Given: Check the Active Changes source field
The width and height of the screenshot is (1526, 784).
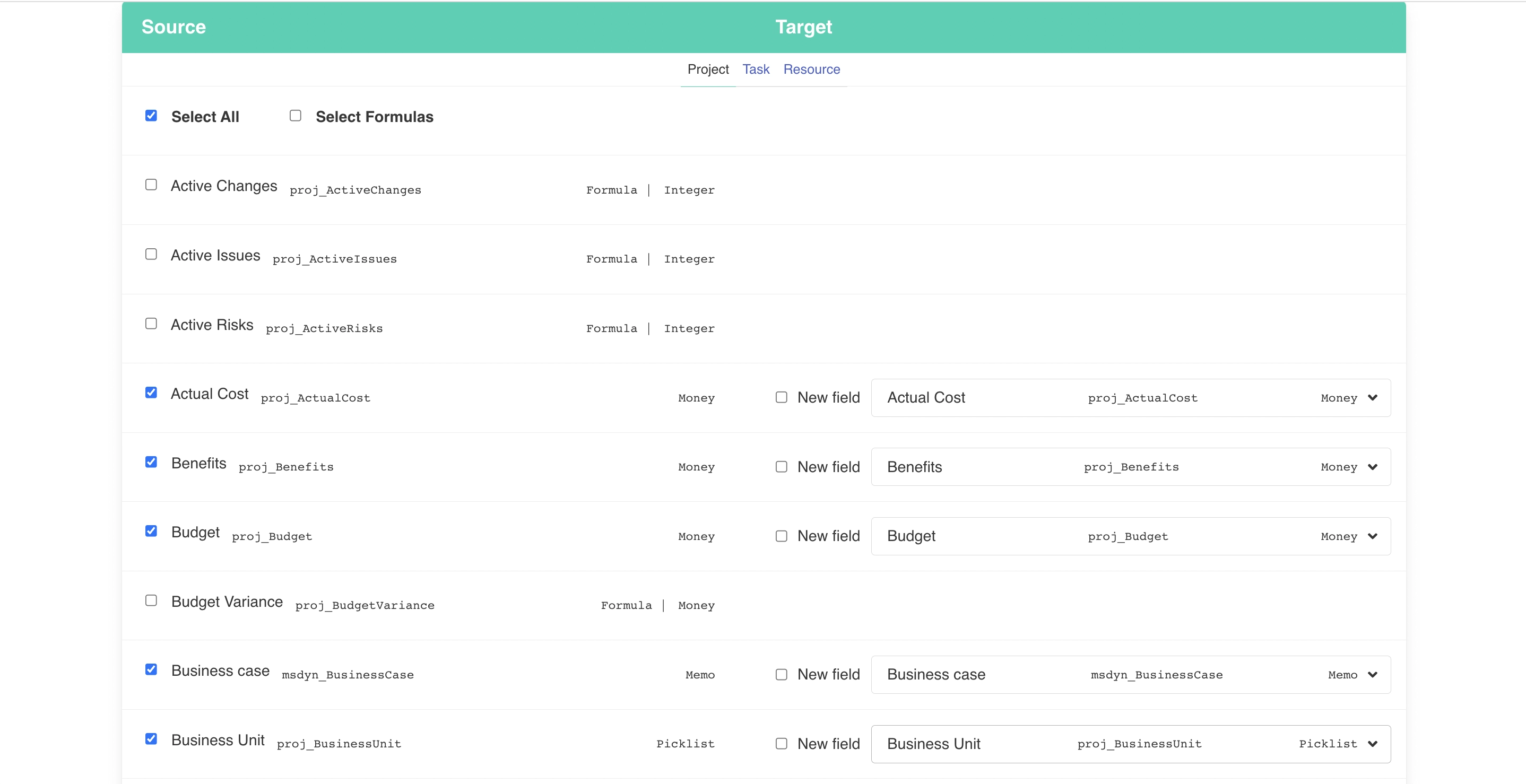Looking at the screenshot, I should coord(151,185).
